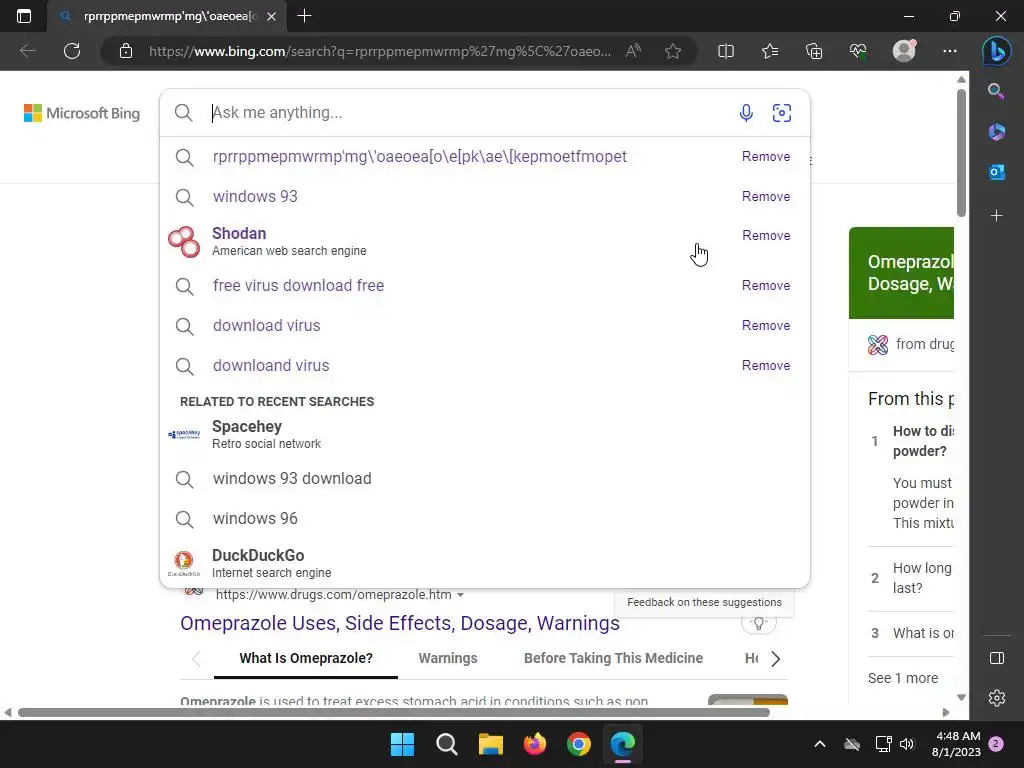This screenshot has width=1024, height=768.
Task: Expand the drugs.com URL dropdown arrow
Action: pos(460,595)
